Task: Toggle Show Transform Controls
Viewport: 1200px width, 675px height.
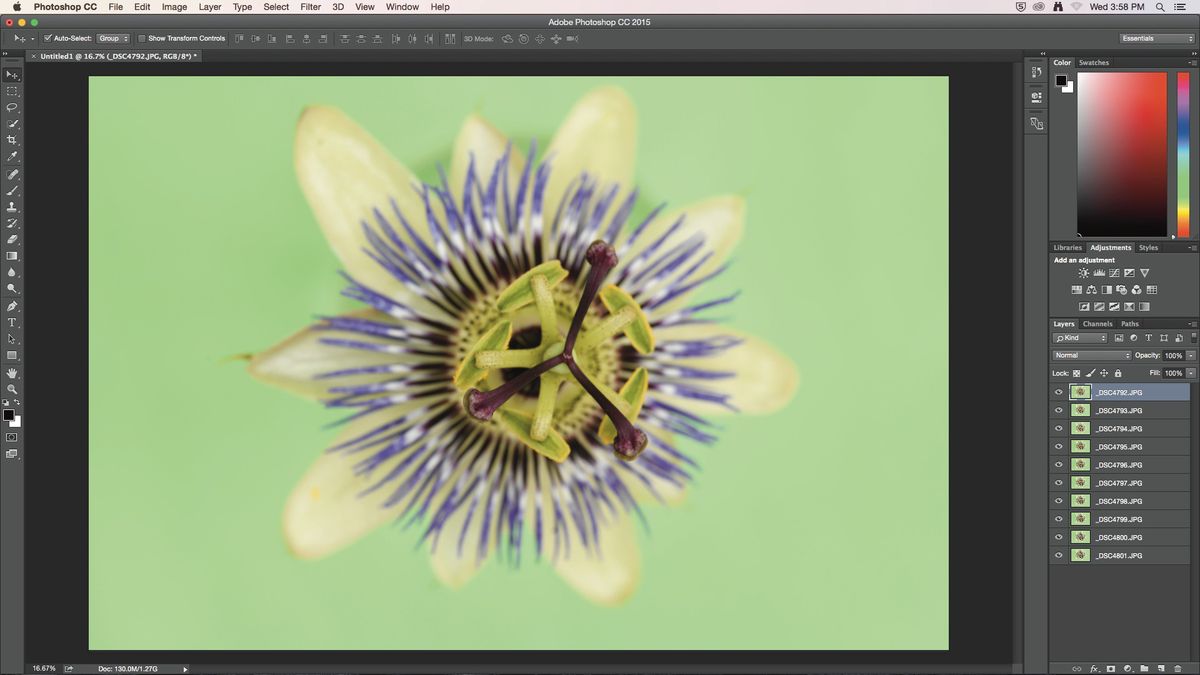Action: (x=143, y=38)
